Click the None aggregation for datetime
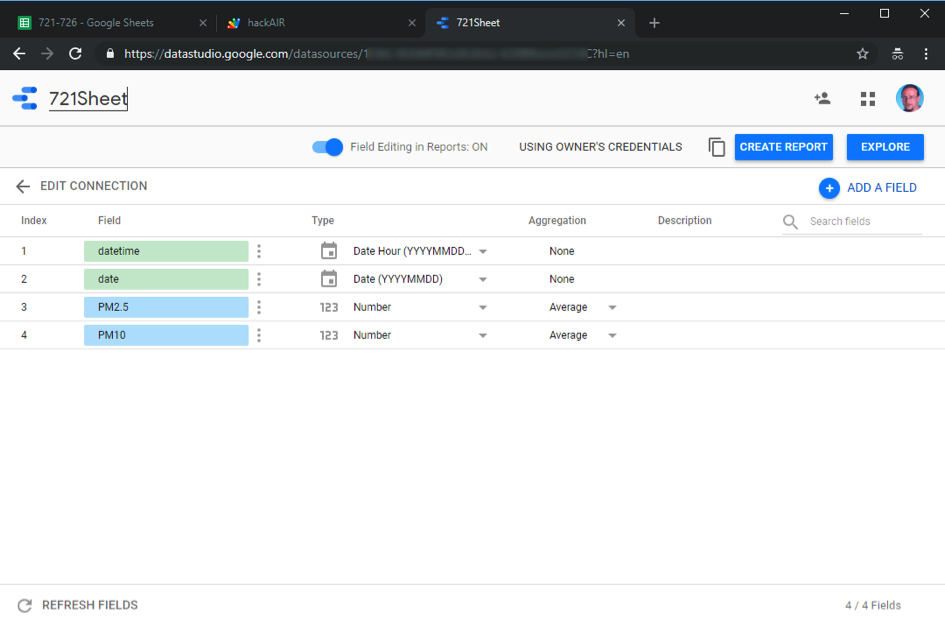 point(562,251)
